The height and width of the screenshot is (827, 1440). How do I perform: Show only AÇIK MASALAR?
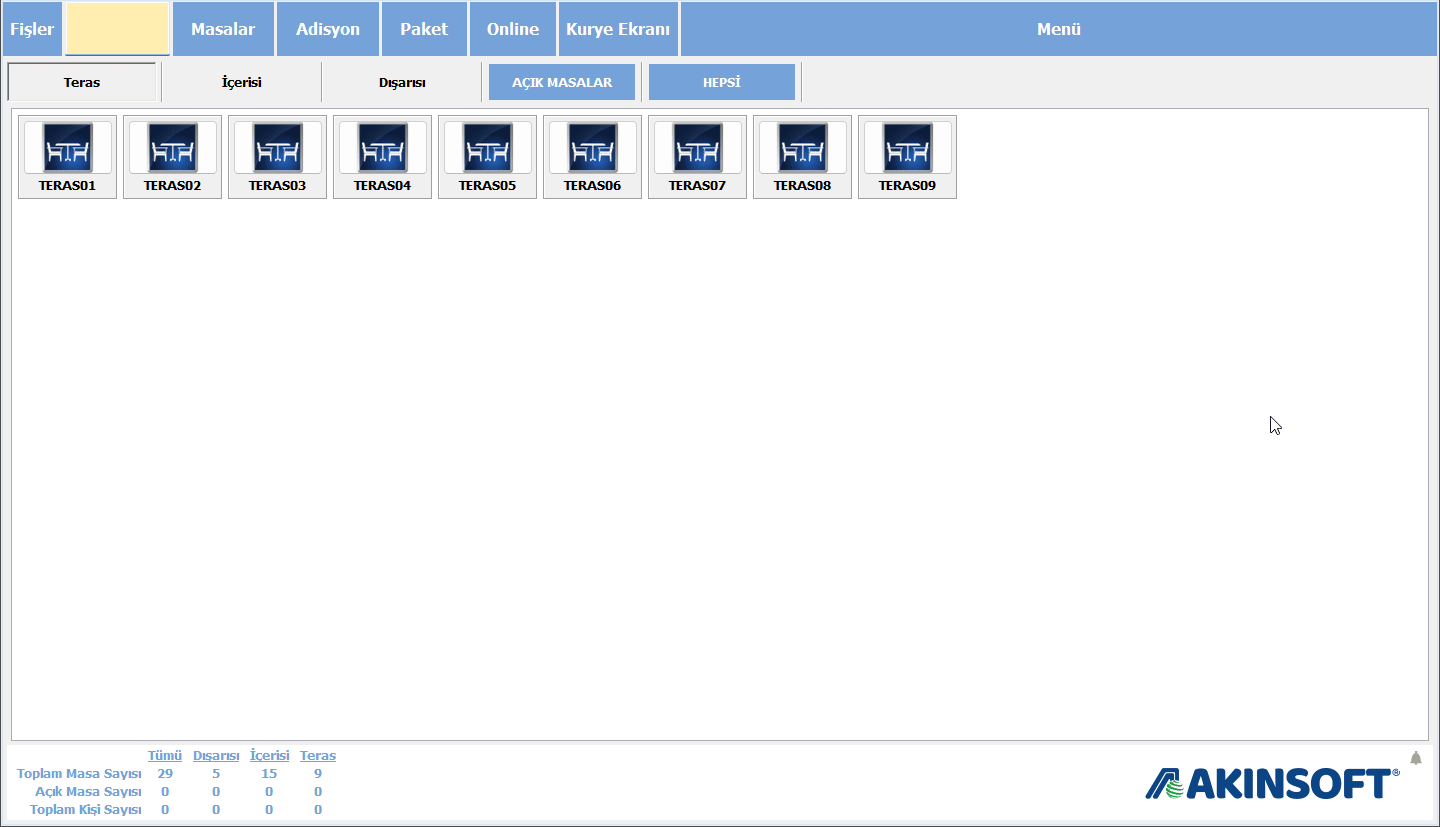(x=562, y=82)
